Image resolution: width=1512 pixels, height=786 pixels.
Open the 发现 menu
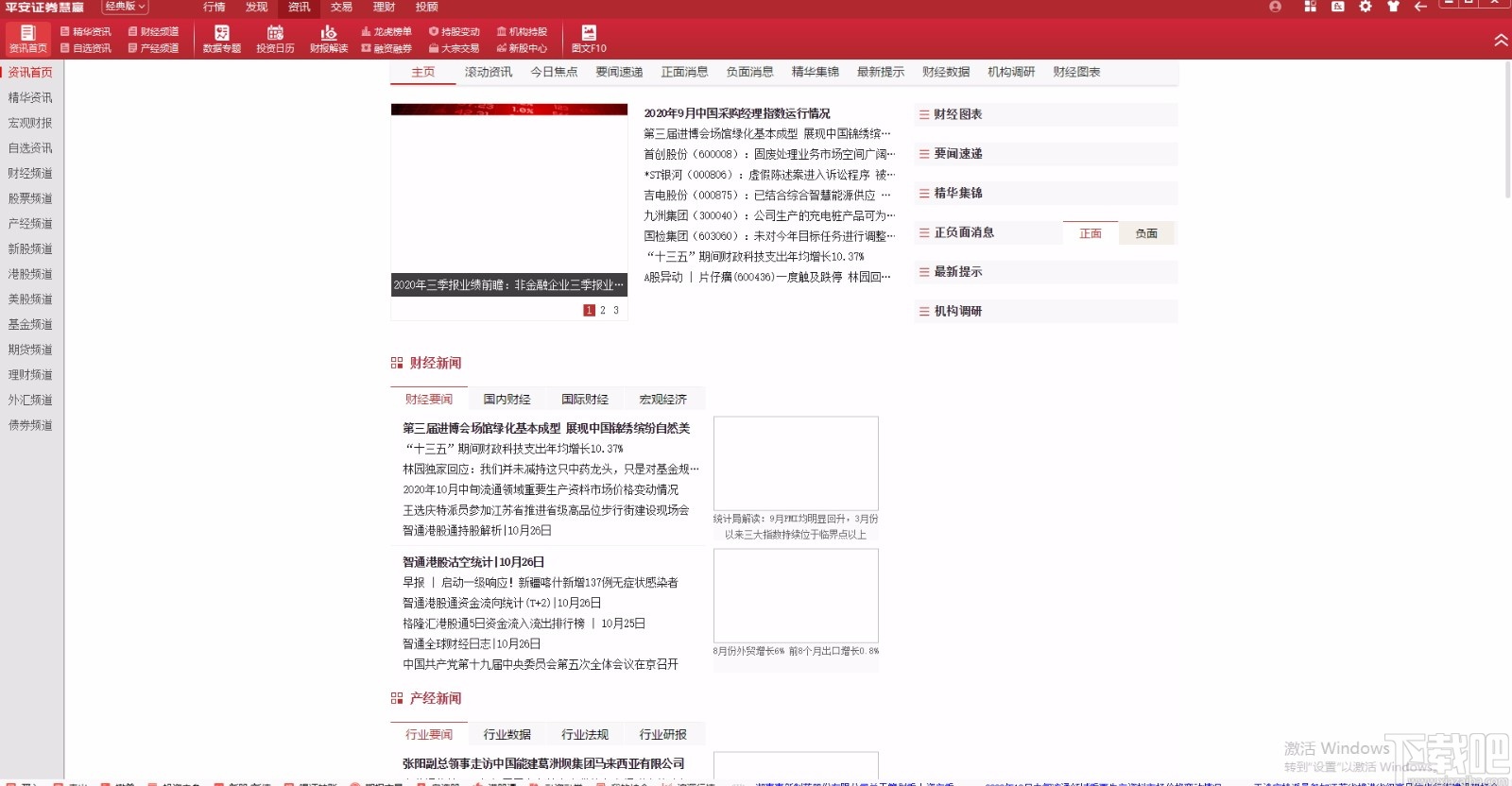(x=257, y=7)
